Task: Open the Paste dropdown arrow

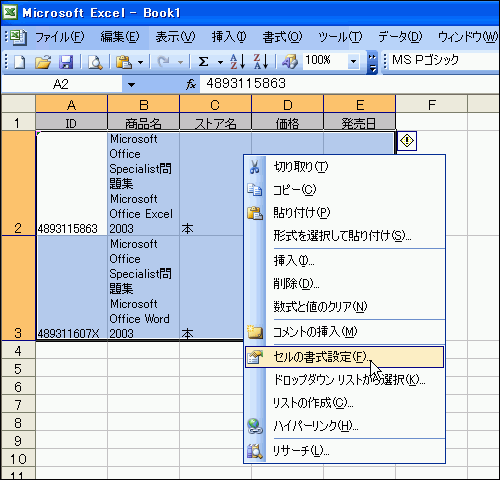Action: click(140, 62)
